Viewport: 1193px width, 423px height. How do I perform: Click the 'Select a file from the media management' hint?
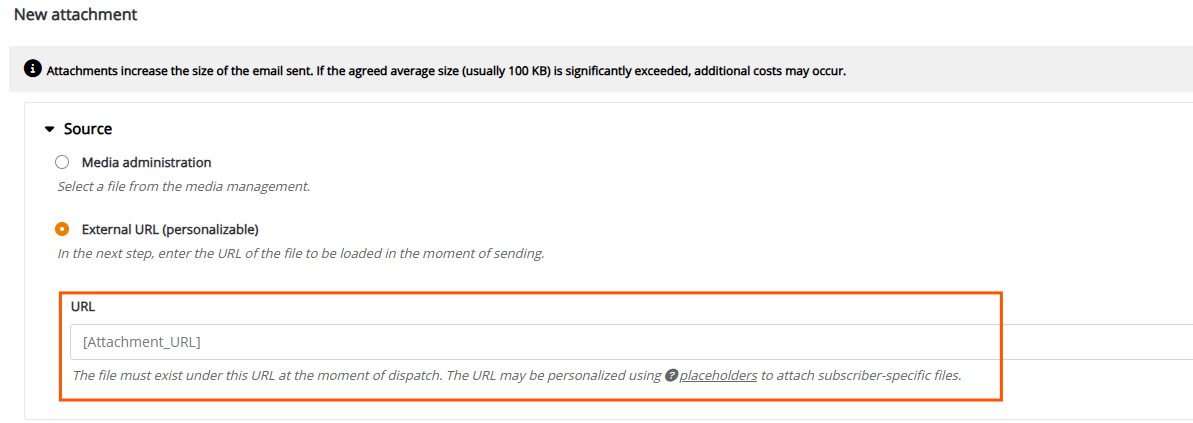coord(183,186)
